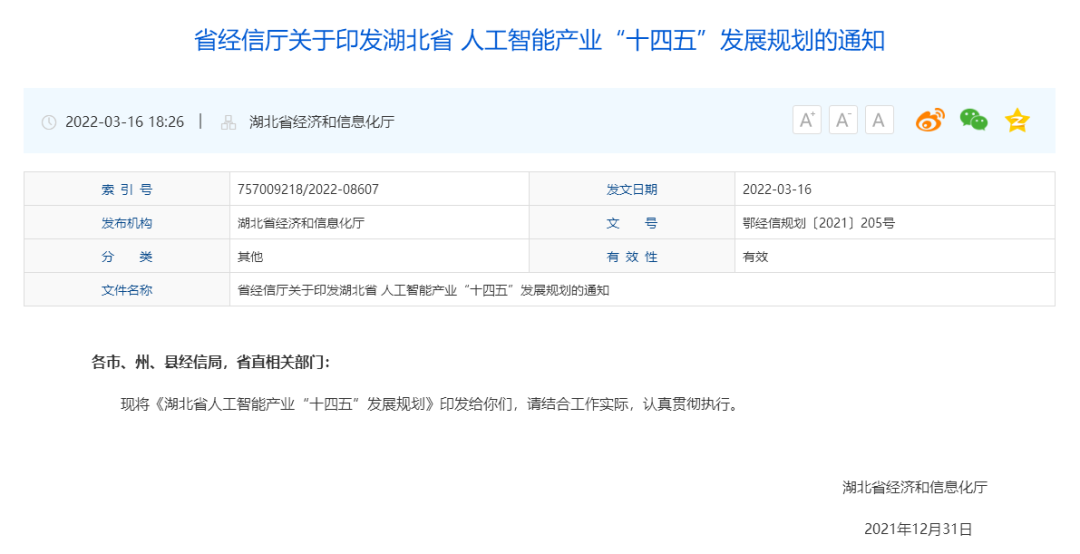Image resolution: width=1080 pixels, height=554 pixels.
Task: Click the 发布机构 value in table
Action: click(x=301, y=223)
